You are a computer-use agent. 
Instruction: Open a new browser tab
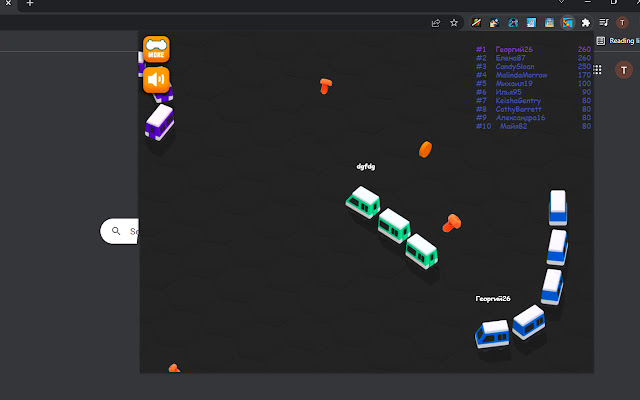(29, 3)
